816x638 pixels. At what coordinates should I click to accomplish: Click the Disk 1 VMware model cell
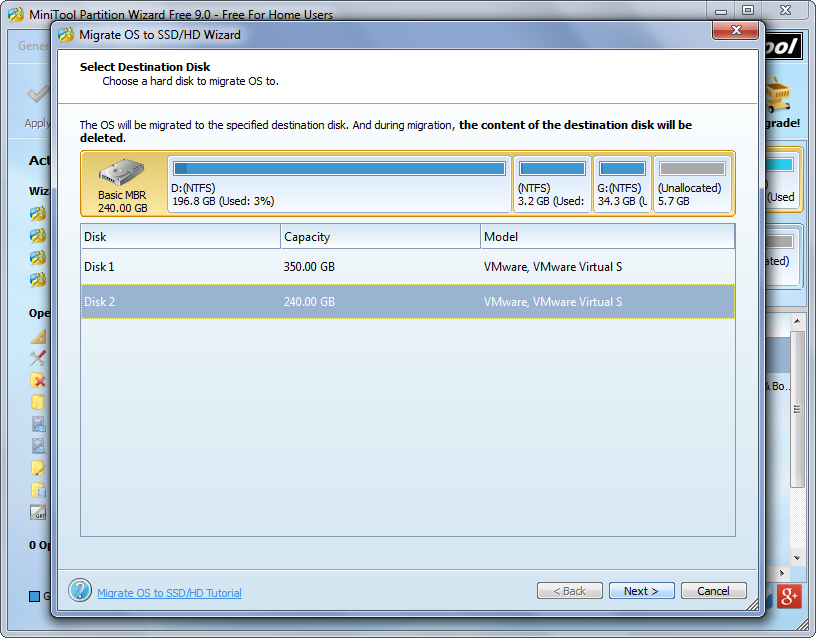[553, 266]
